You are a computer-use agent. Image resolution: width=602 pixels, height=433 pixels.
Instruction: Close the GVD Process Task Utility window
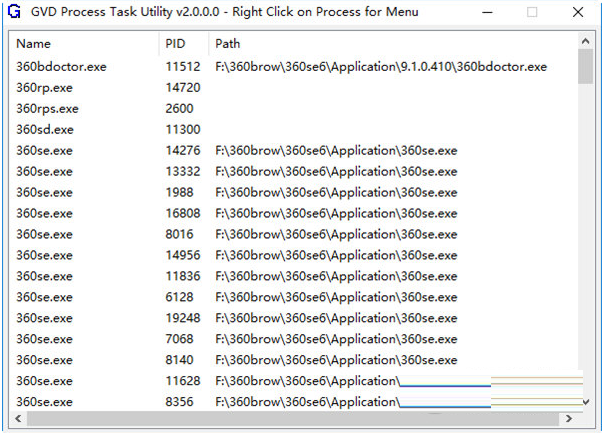(578, 12)
